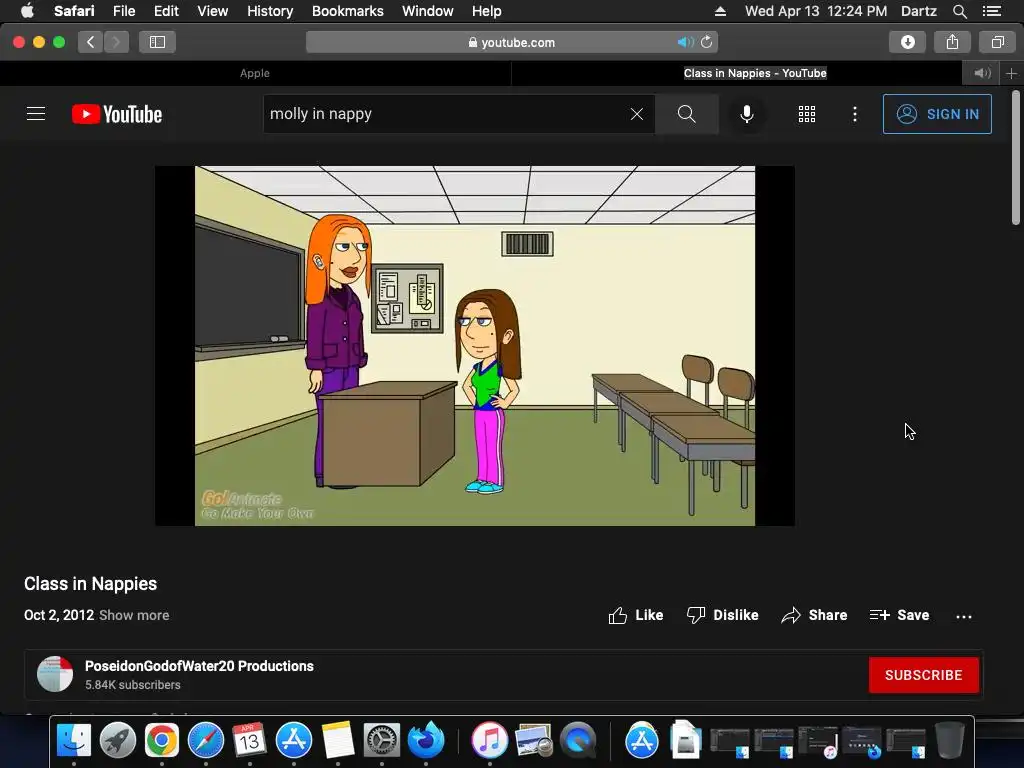Open the PoseidonGodofWater20 Productions channel name link
Image resolution: width=1024 pixels, height=768 pixels.
(199, 666)
